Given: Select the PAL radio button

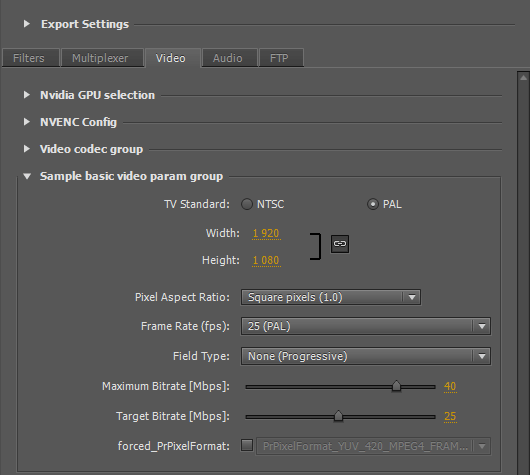Looking at the screenshot, I should coord(373,204).
